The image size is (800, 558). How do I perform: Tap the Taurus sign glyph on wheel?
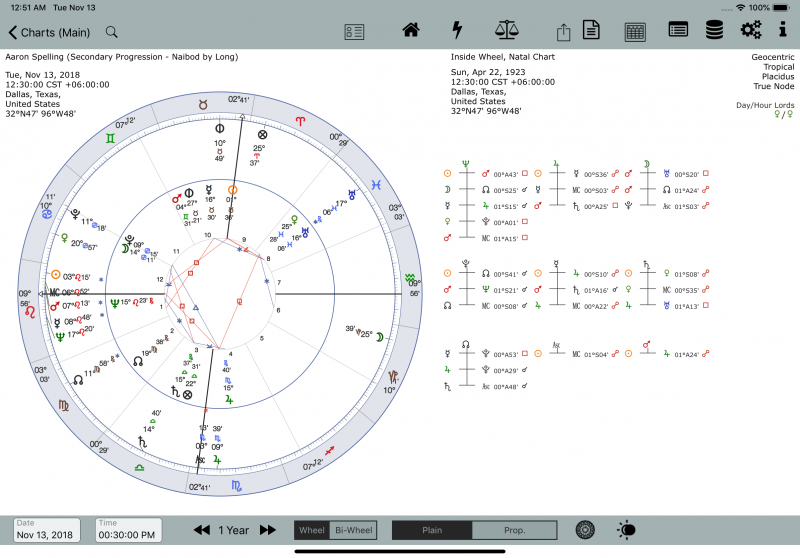(203, 105)
